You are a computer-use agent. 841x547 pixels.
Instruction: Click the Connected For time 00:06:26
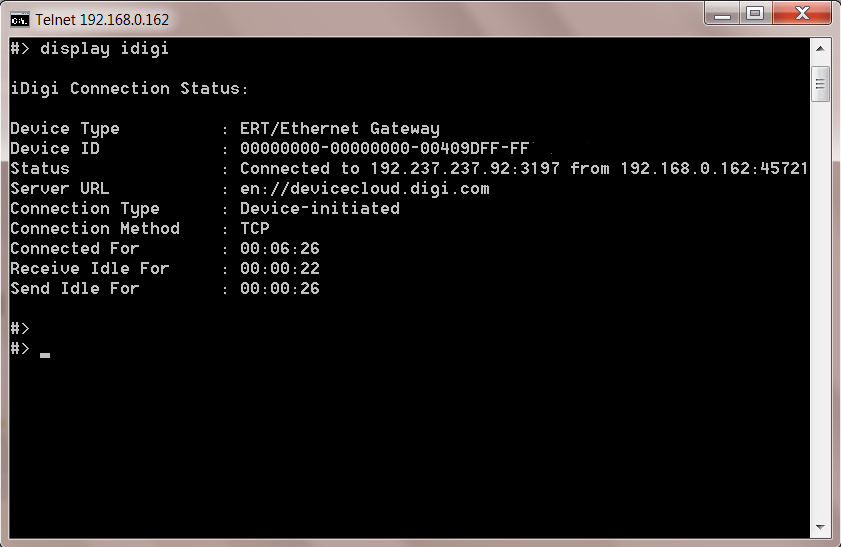[x=279, y=249]
